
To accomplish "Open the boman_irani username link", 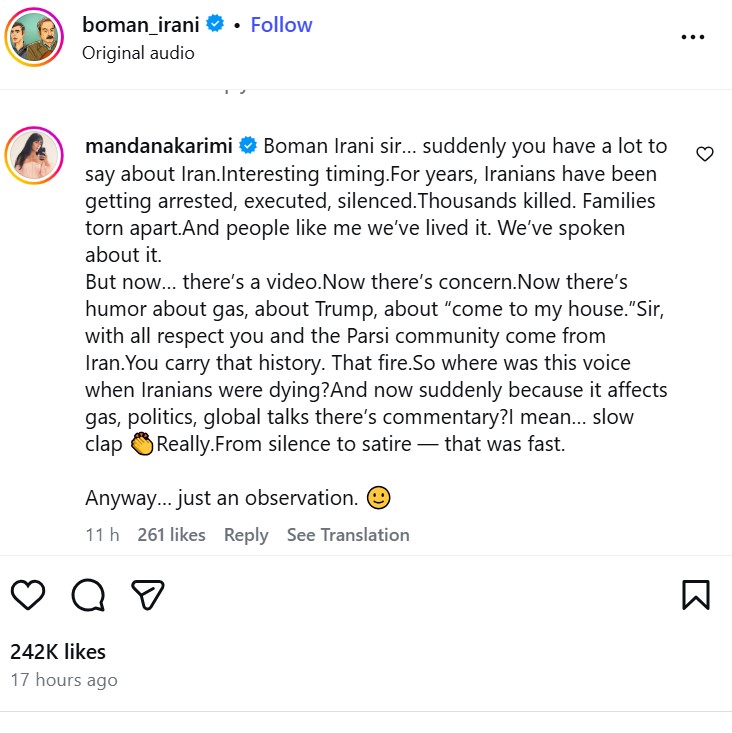I will click(x=141, y=25).
